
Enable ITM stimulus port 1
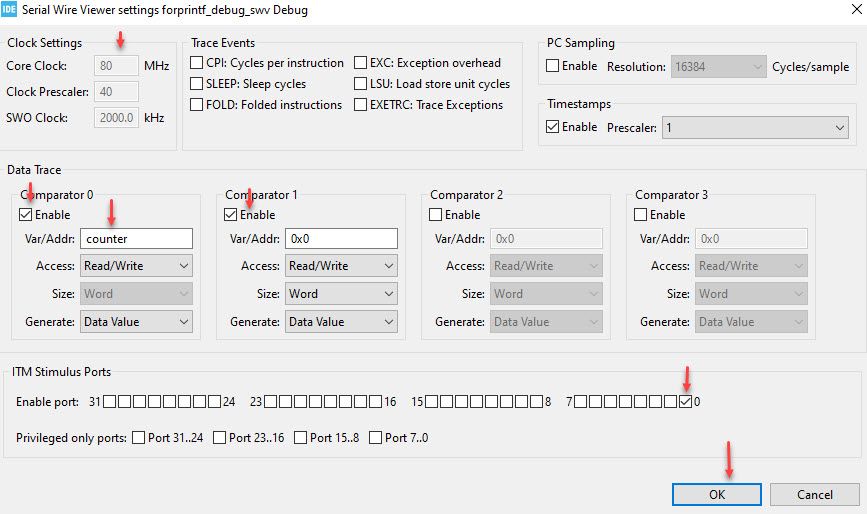671,401
